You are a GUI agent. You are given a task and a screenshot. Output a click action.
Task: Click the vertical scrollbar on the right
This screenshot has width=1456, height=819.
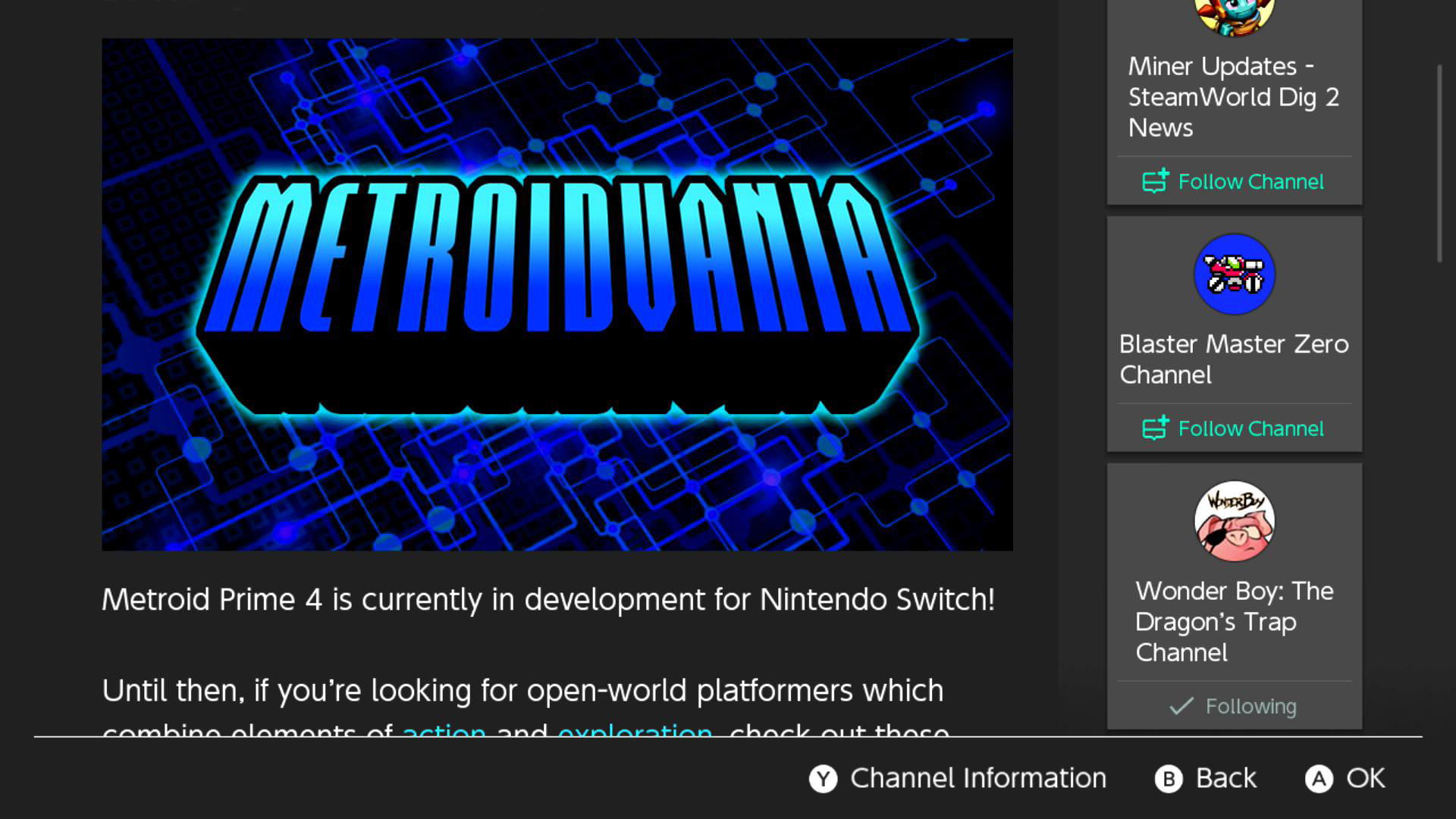tap(1439, 163)
